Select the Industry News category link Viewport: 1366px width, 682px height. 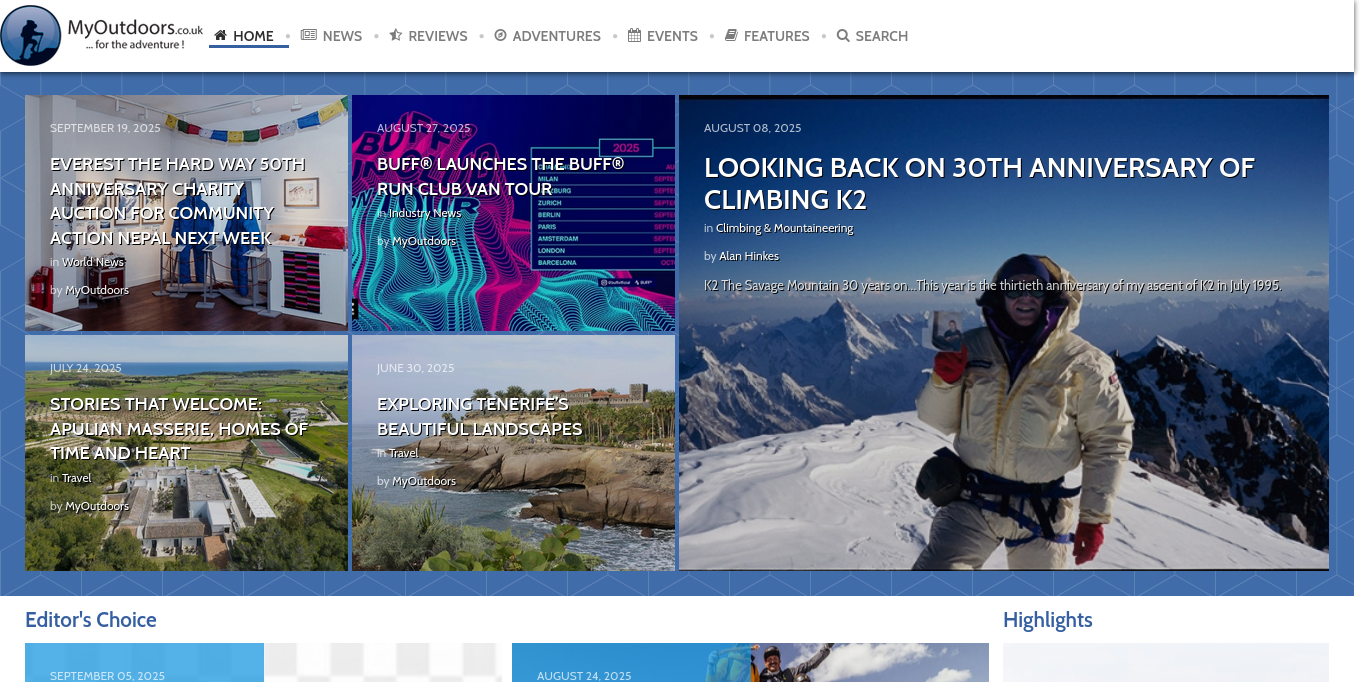coord(425,213)
